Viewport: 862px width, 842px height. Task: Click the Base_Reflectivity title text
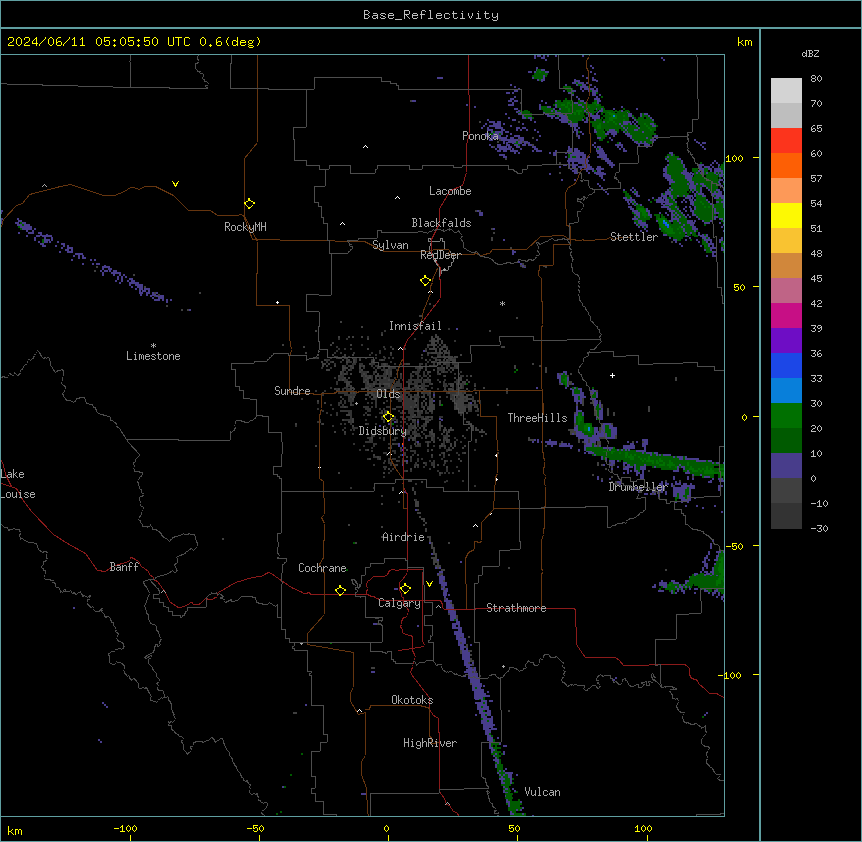coord(431,15)
